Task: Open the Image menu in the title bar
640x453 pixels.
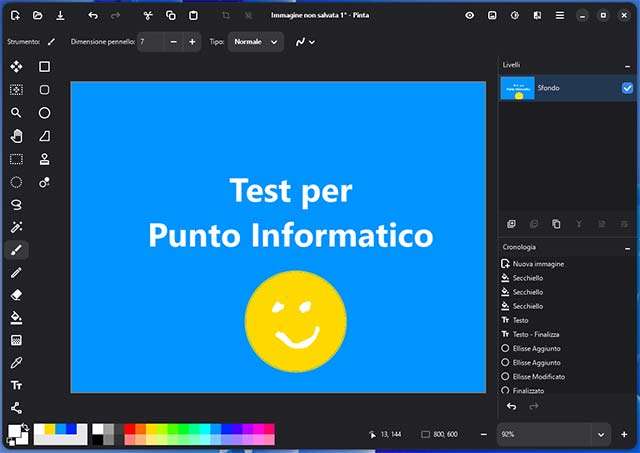Action: (x=492, y=16)
